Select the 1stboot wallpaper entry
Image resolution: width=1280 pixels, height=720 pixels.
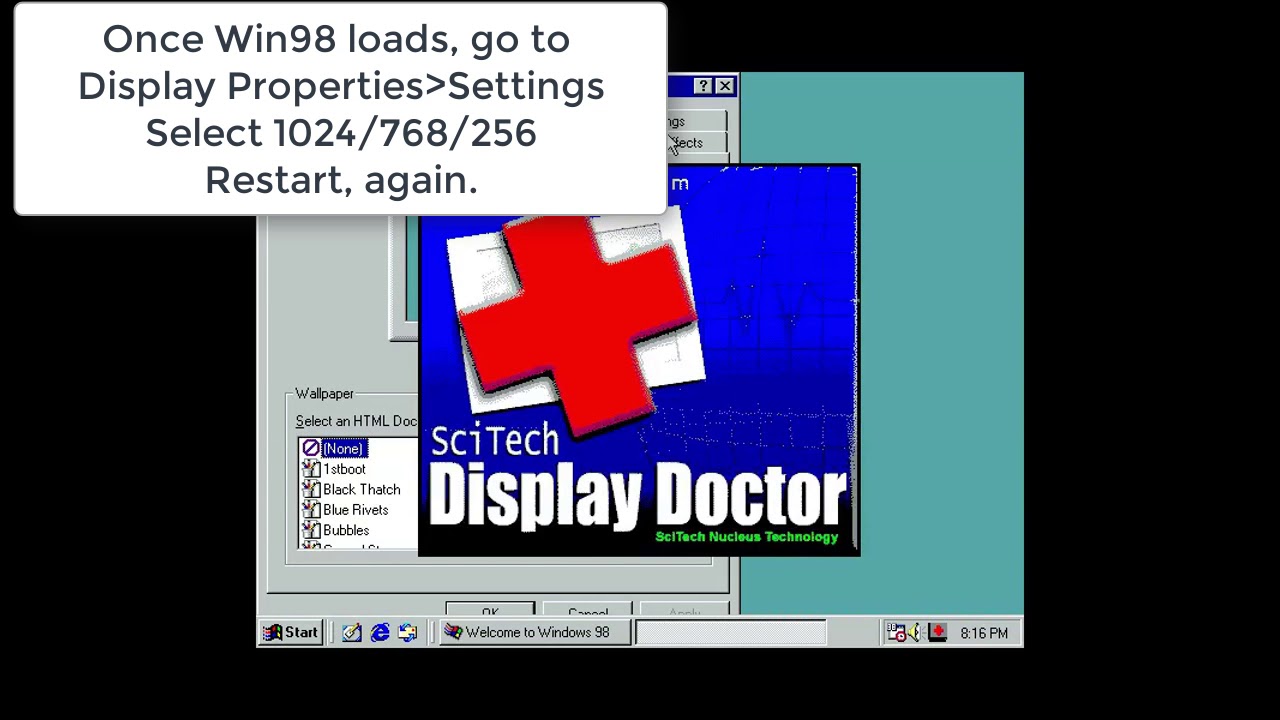(344, 469)
